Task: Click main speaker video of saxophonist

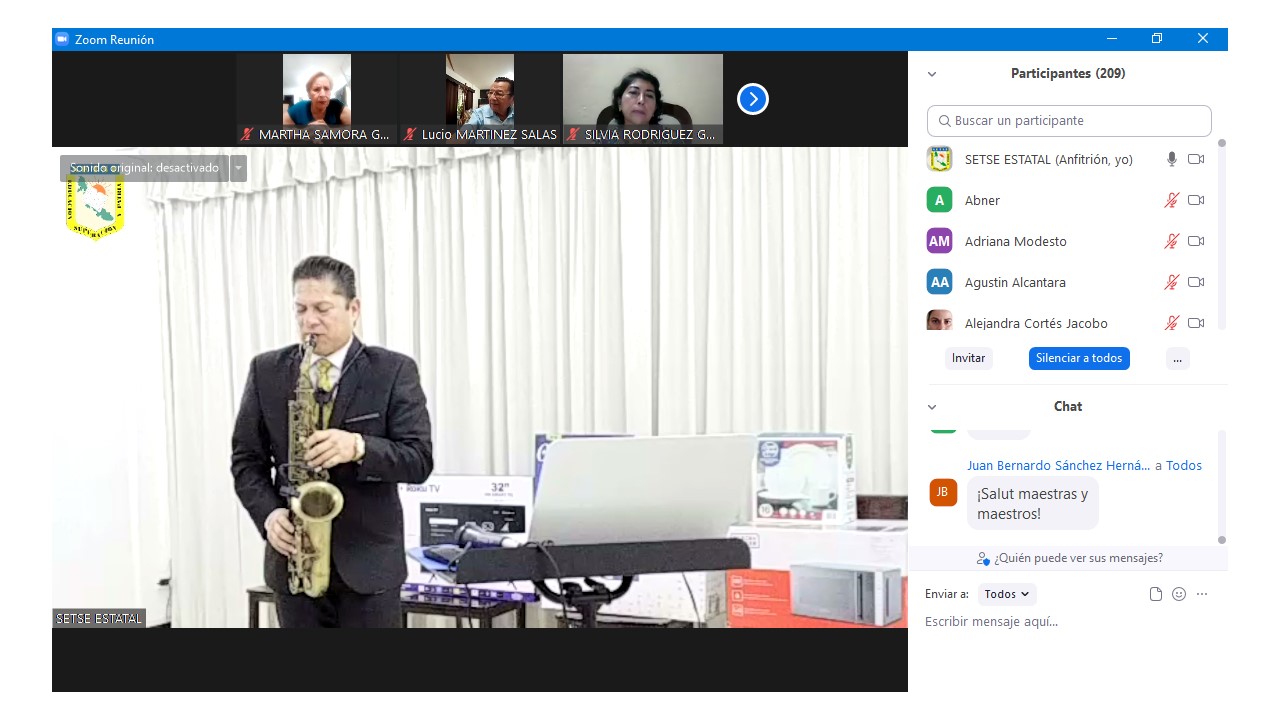Action: point(480,388)
